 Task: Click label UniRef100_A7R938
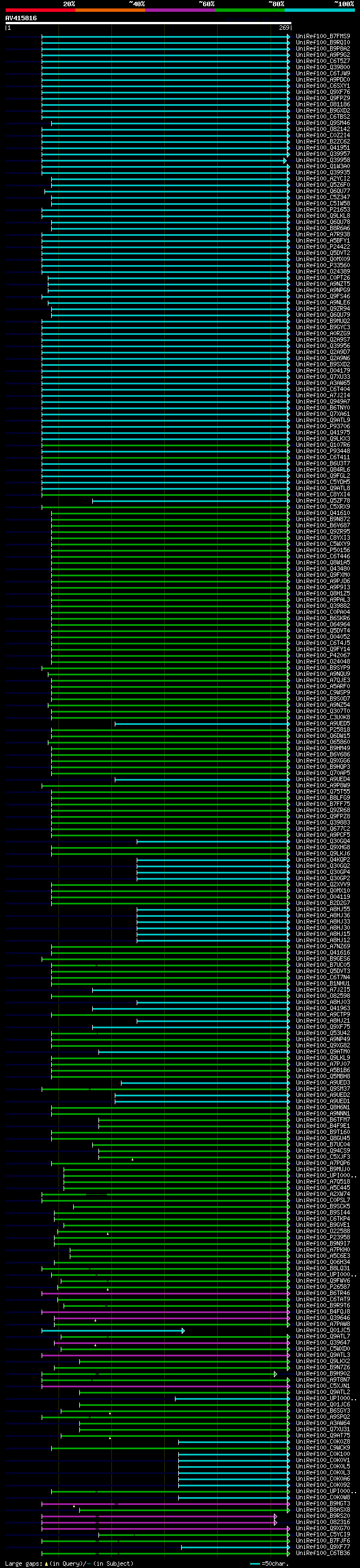[x=323, y=234]
